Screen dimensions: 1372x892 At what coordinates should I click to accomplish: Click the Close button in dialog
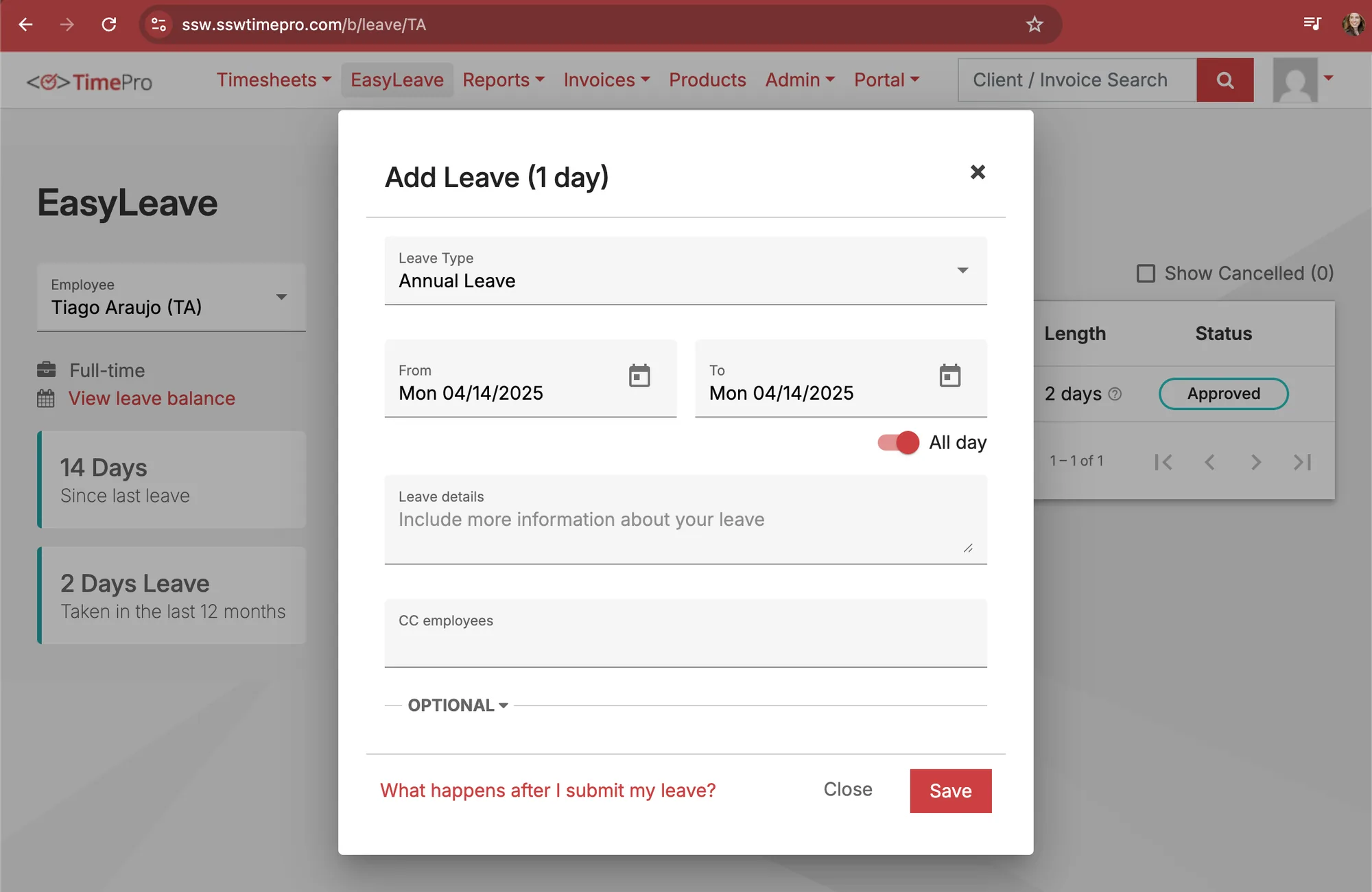click(x=848, y=790)
